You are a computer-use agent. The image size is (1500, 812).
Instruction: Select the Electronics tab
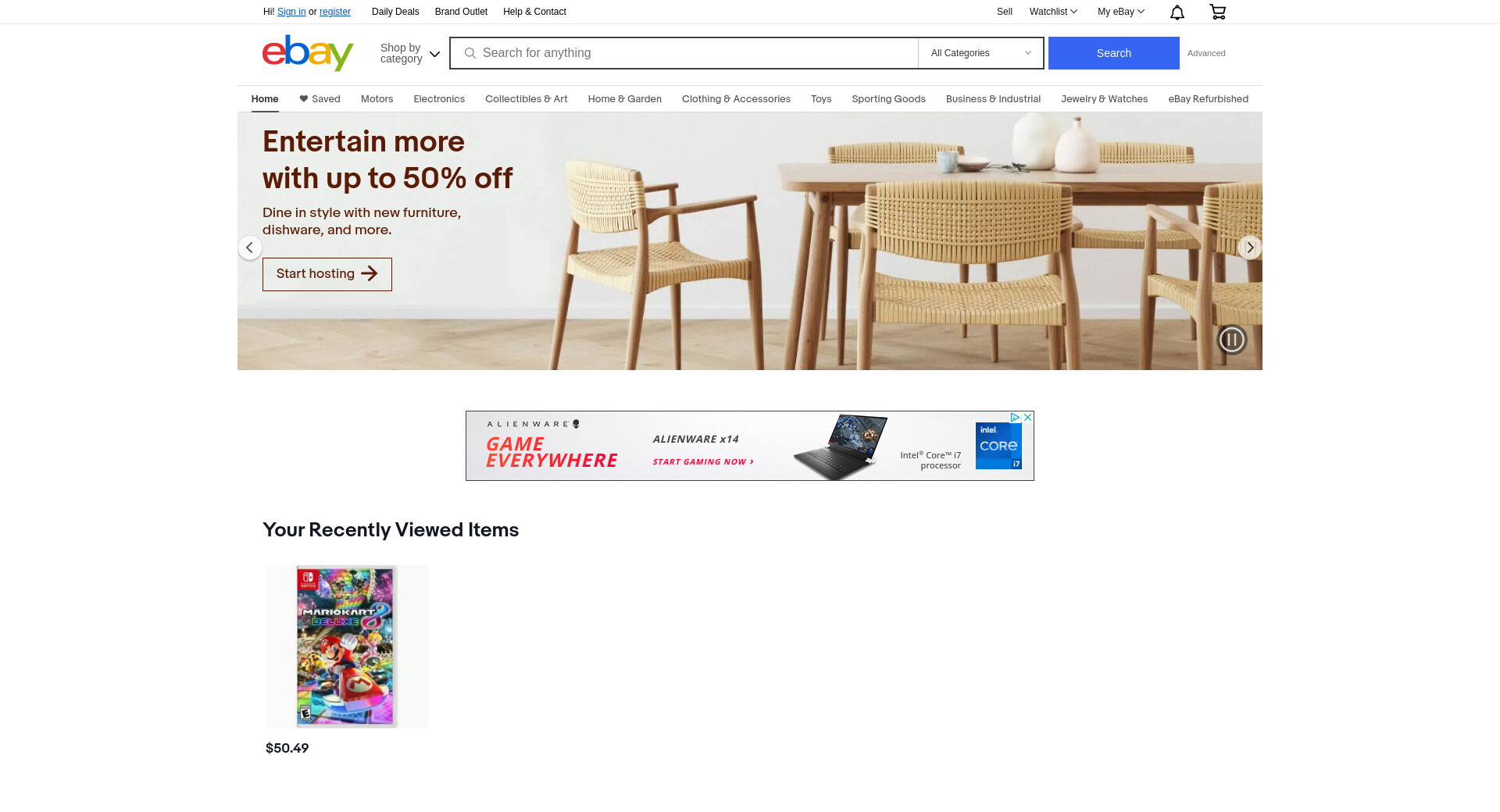coord(439,99)
